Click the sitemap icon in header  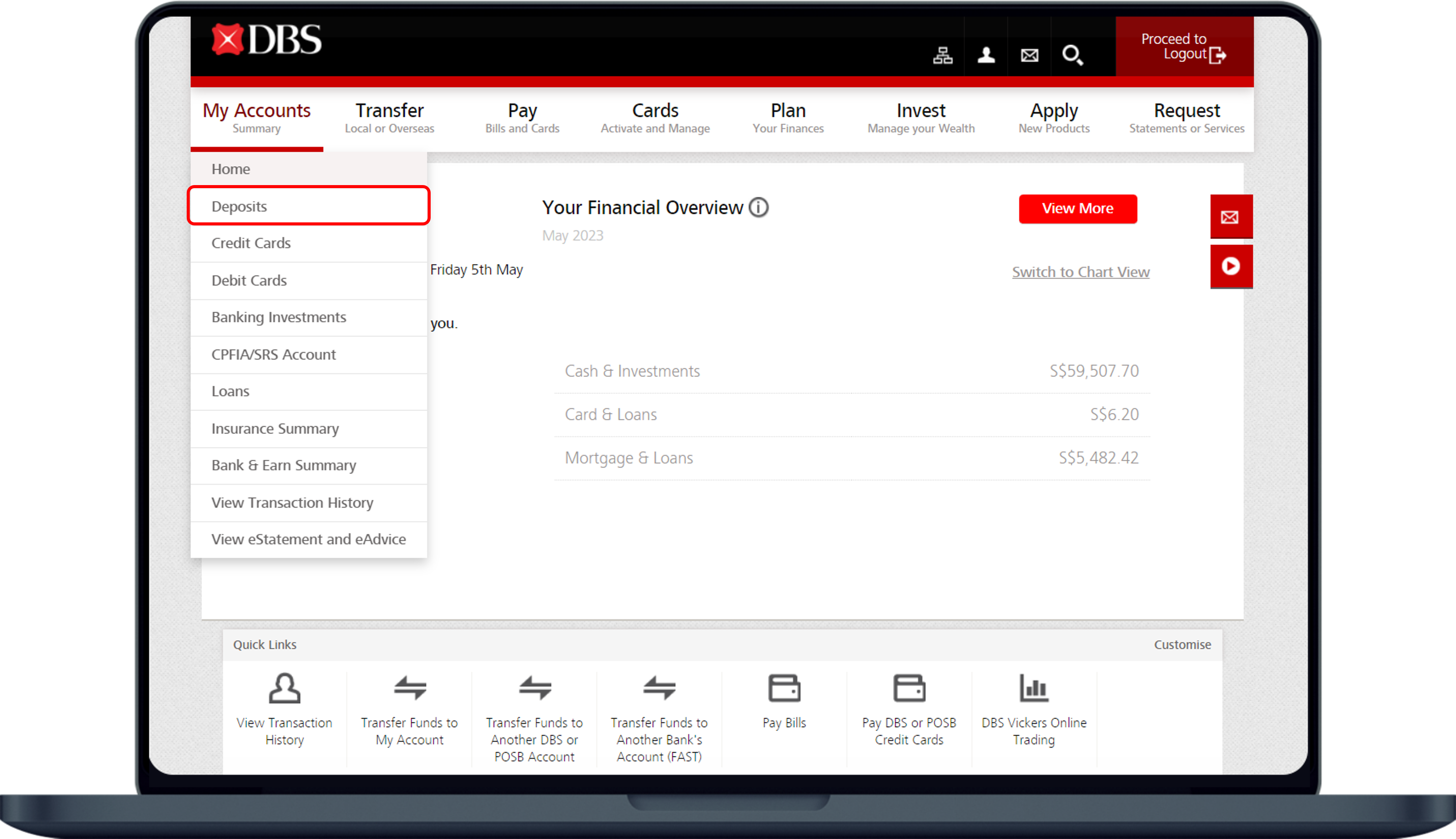click(x=942, y=55)
